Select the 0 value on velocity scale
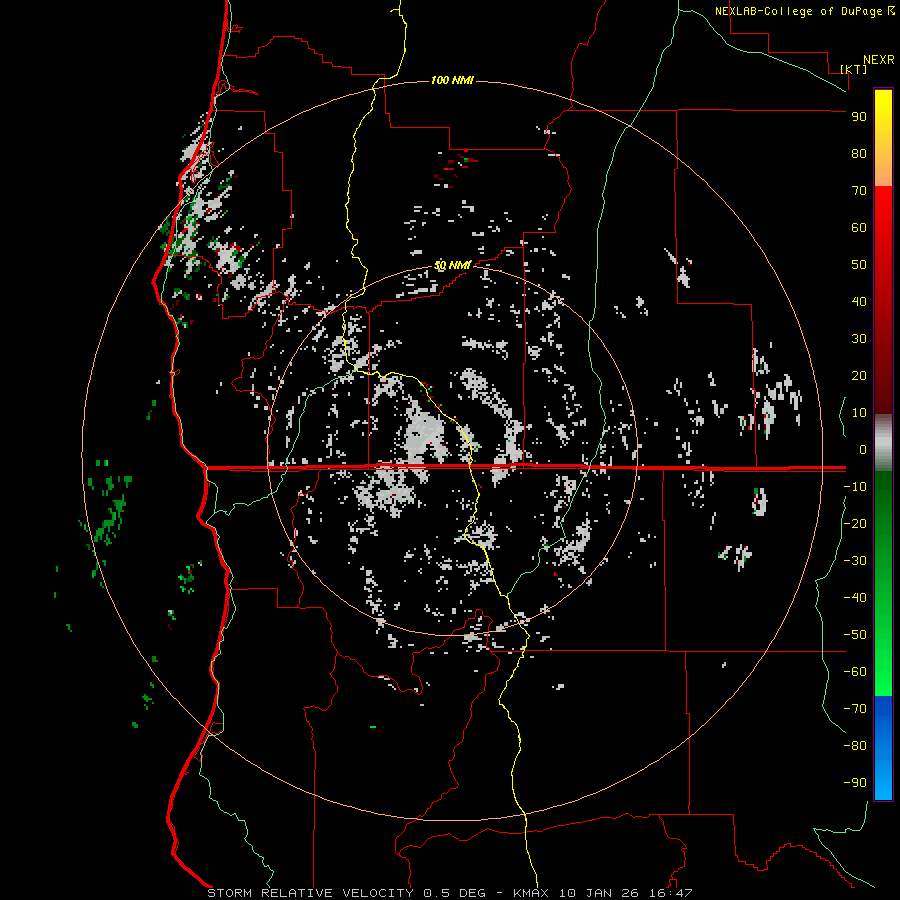900x900 pixels. tap(863, 449)
